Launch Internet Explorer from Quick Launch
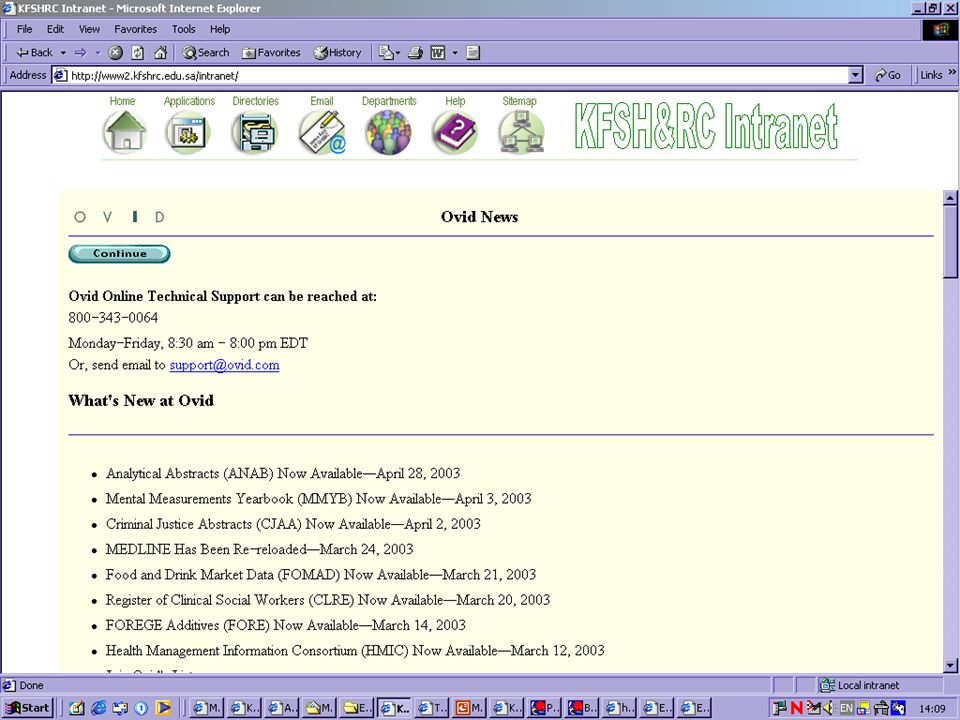Viewport: 960px width, 720px height. [x=99, y=708]
